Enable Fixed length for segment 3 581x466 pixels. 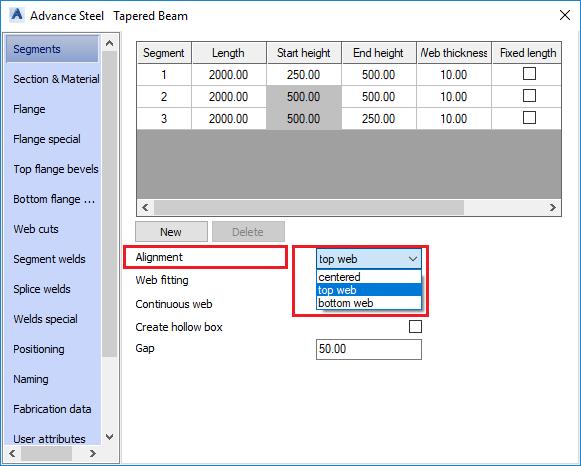pos(529,118)
